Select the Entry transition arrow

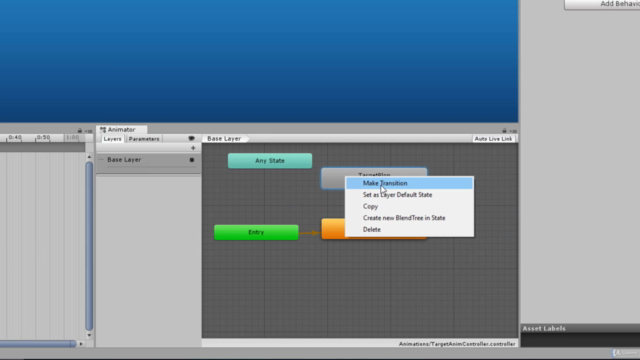(310, 233)
